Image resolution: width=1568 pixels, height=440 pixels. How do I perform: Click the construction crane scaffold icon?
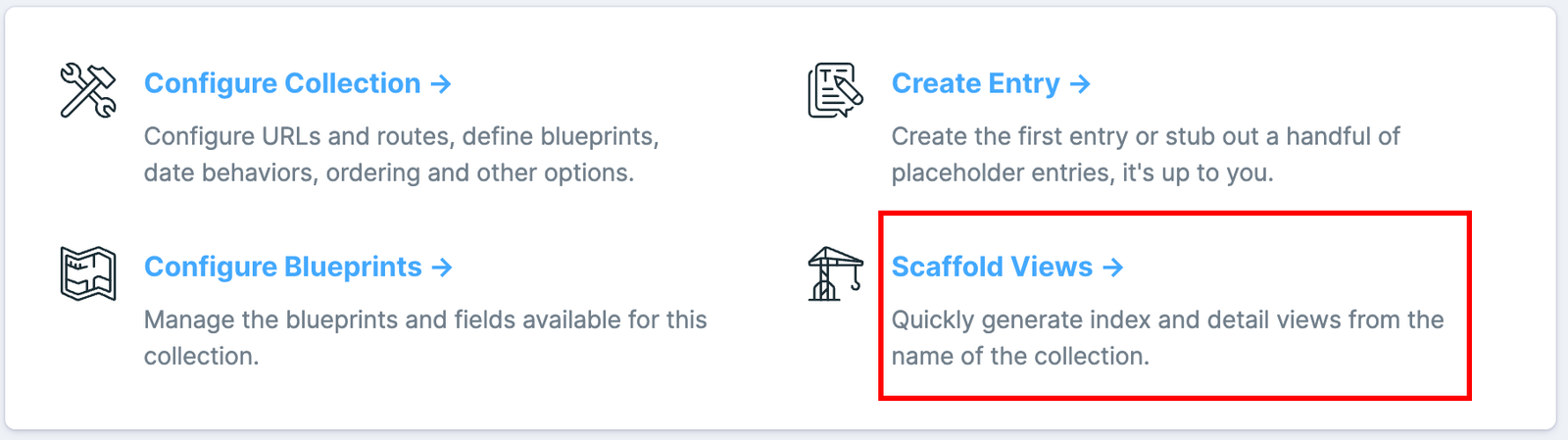pyautogui.click(x=835, y=273)
